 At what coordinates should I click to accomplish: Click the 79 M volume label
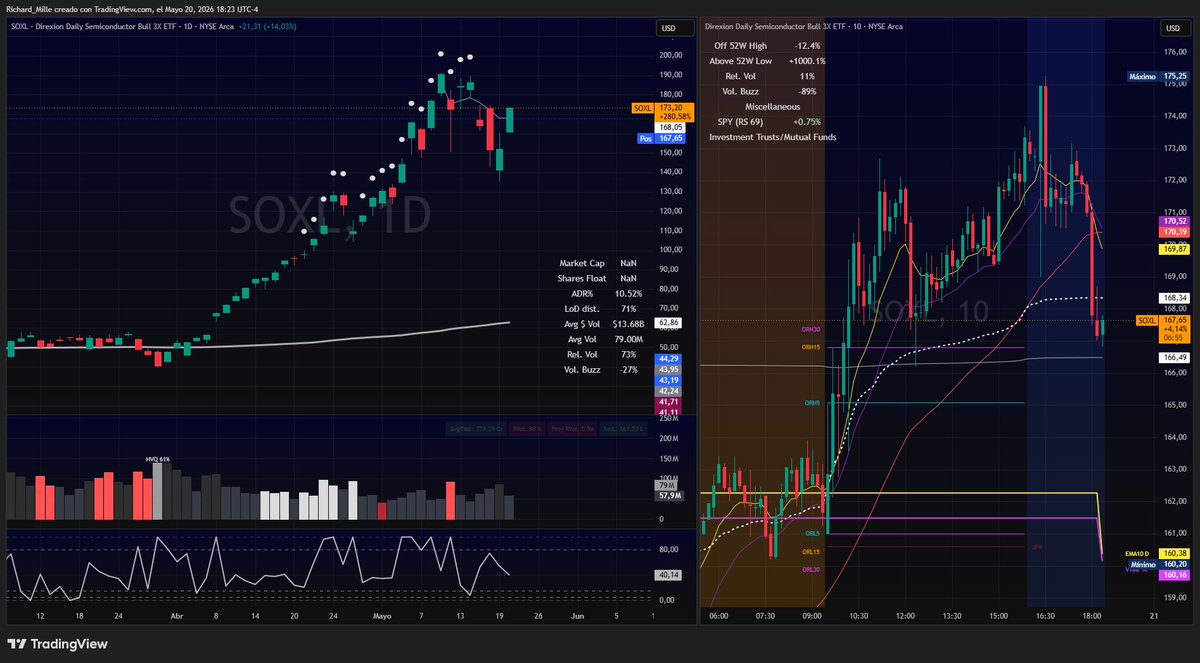pos(668,485)
